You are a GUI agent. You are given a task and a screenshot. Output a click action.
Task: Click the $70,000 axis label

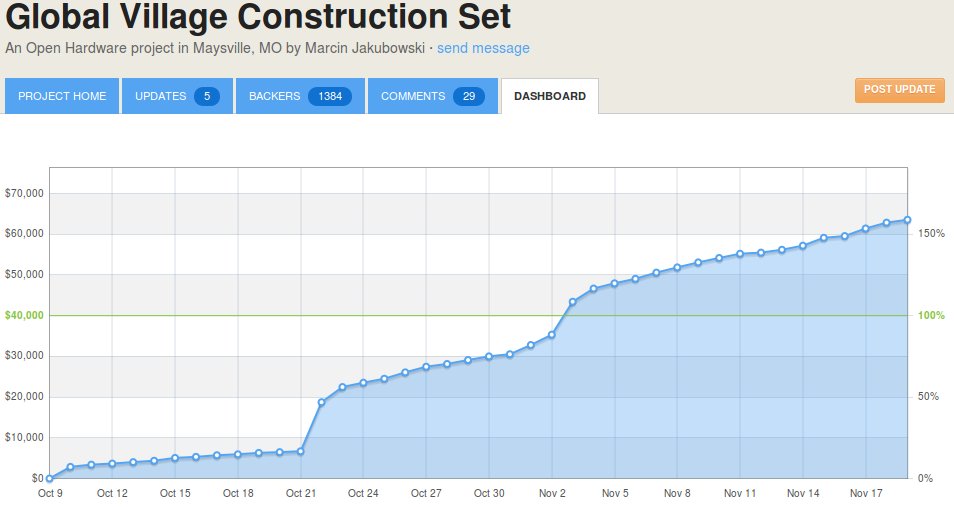(24, 193)
